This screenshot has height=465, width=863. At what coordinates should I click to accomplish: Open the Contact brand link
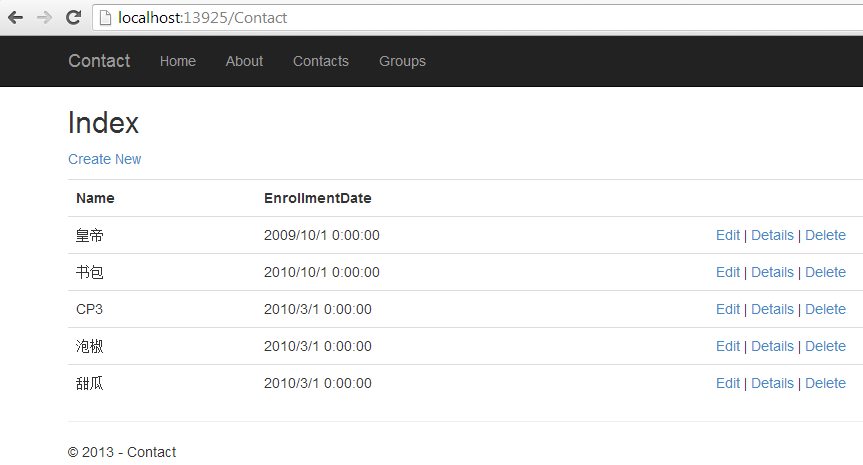click(99, 61)
